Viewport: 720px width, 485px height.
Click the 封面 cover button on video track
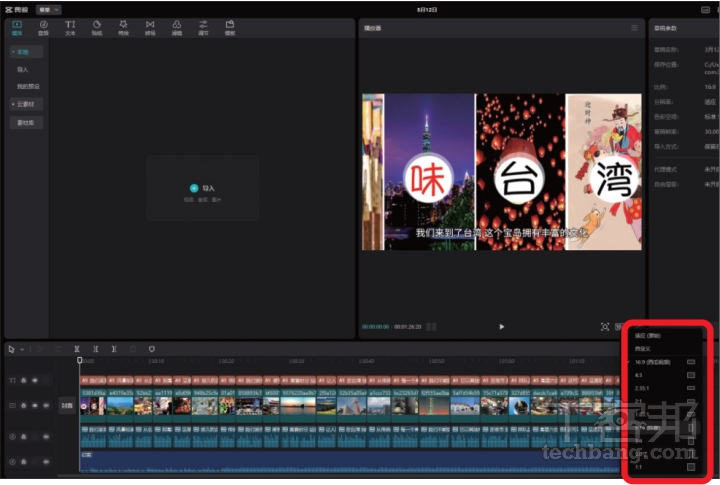tap(67, 406)
